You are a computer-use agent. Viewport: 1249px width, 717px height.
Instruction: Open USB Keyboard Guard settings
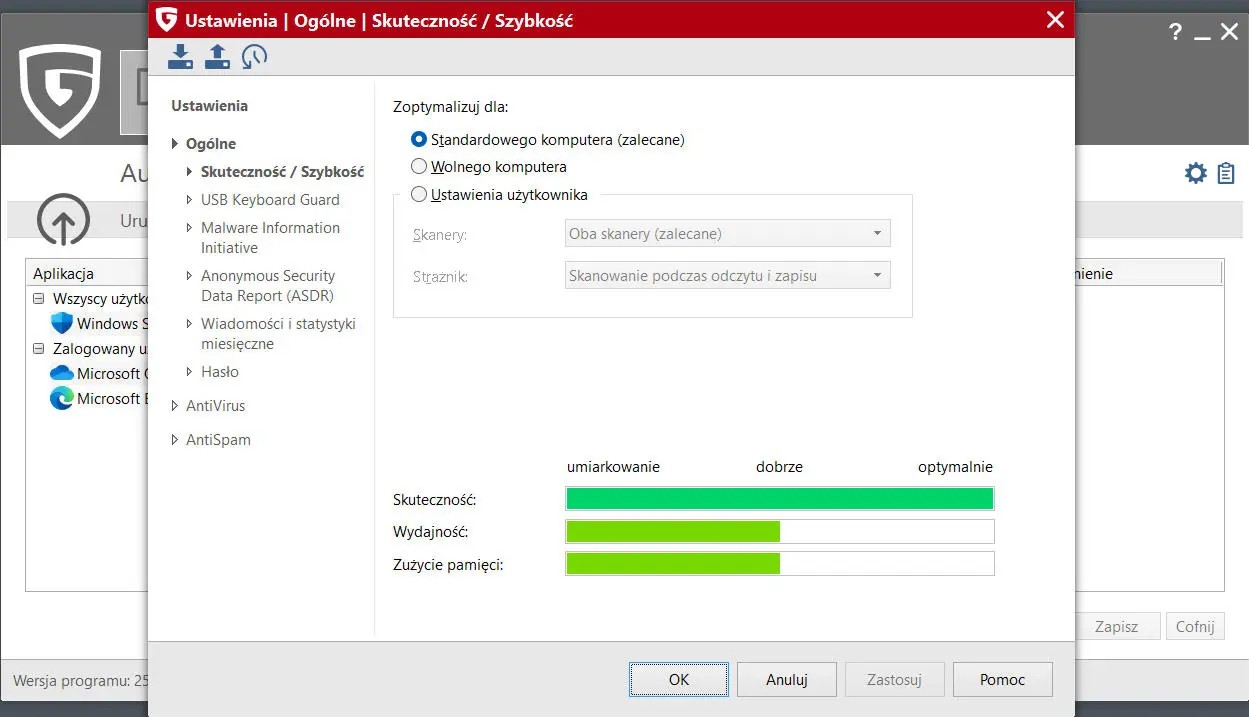click(x=270, y=200)
